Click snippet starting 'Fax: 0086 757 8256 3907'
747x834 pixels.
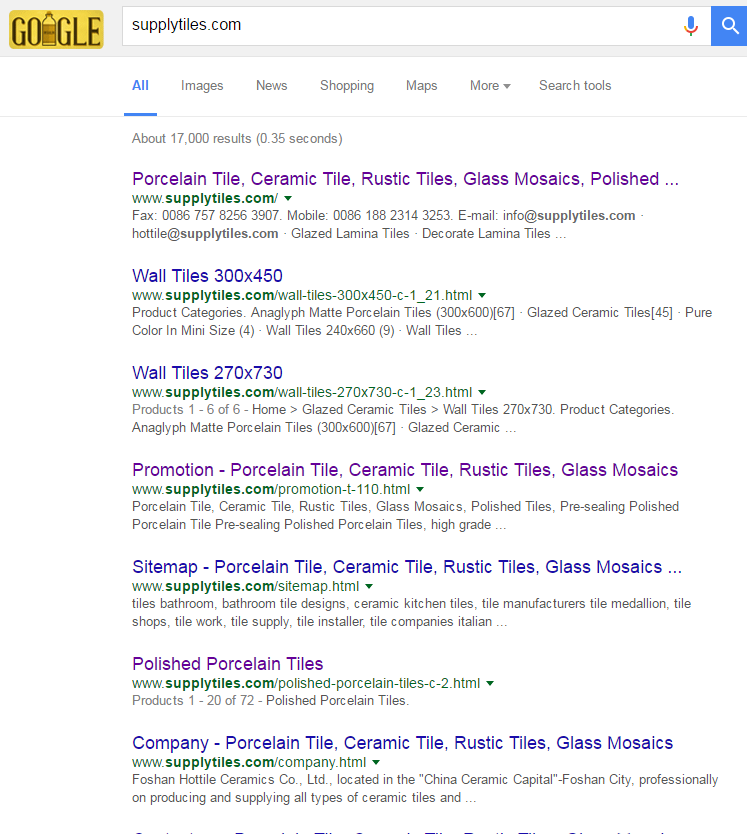coord(388,224)
